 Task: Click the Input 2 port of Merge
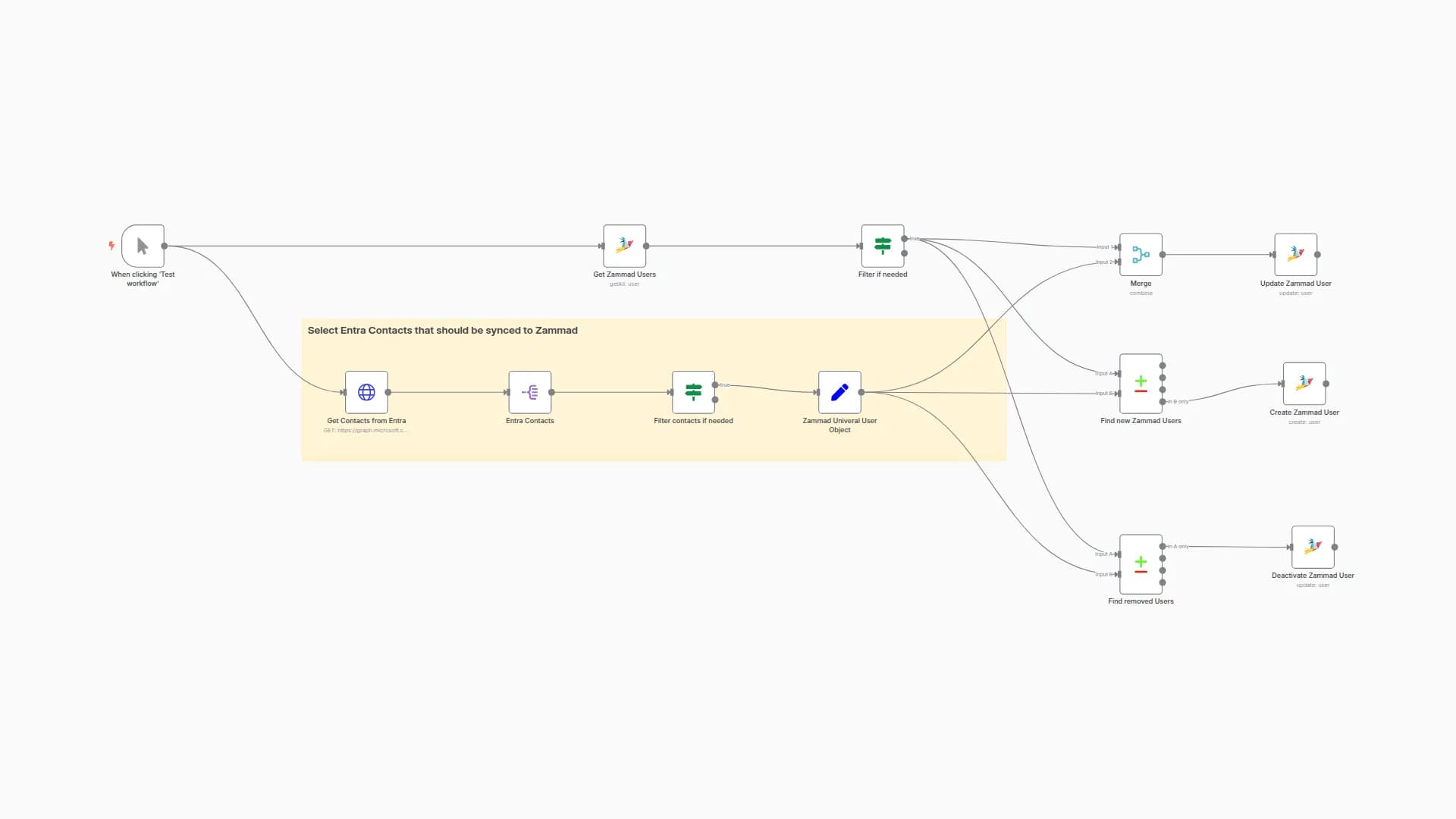tap(1118, 262)
